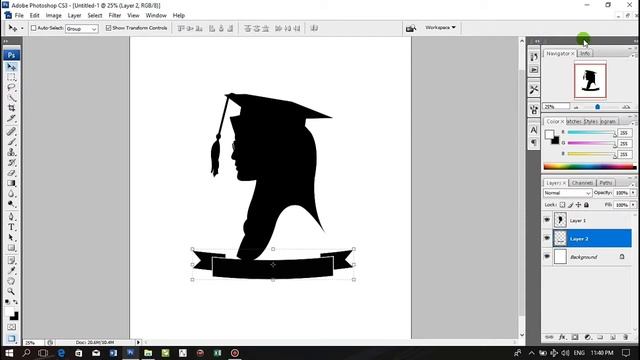Switch to the Info tab
640x360 pixels.
tap(585, 53)
